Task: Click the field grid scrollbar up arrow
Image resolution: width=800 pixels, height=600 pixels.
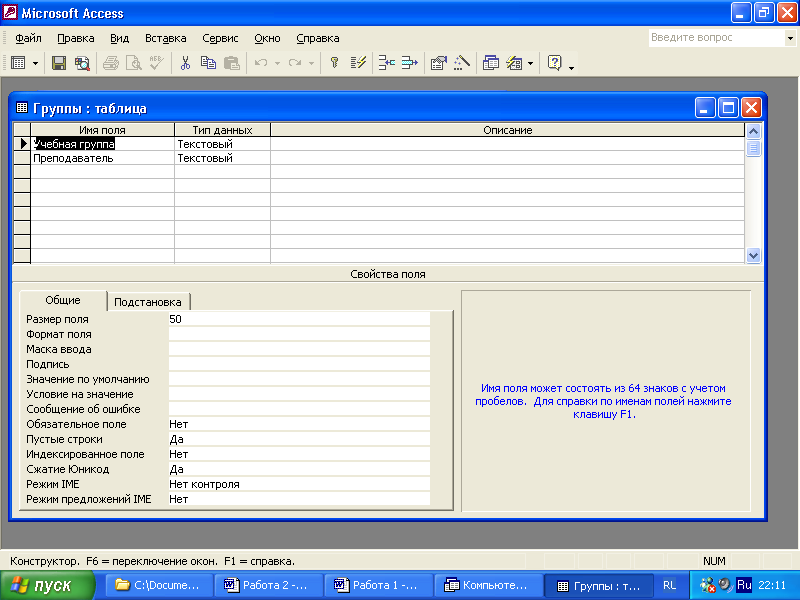Action: click(x=754, y=131)
